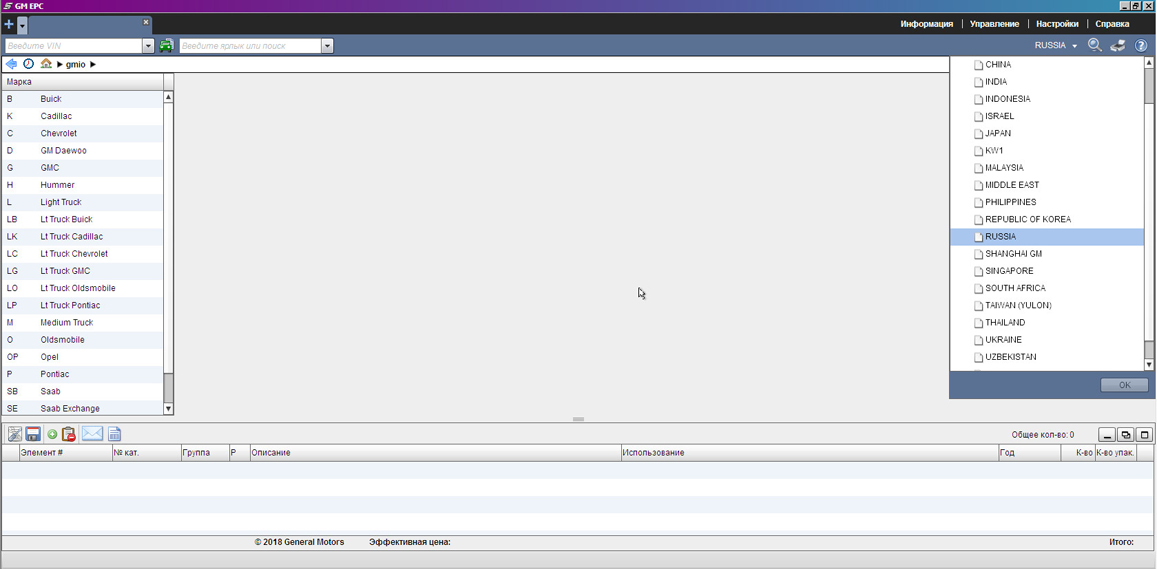Select UKRAINE in the region list
Screen dimensions: 1157x569
coord(1003,340)
